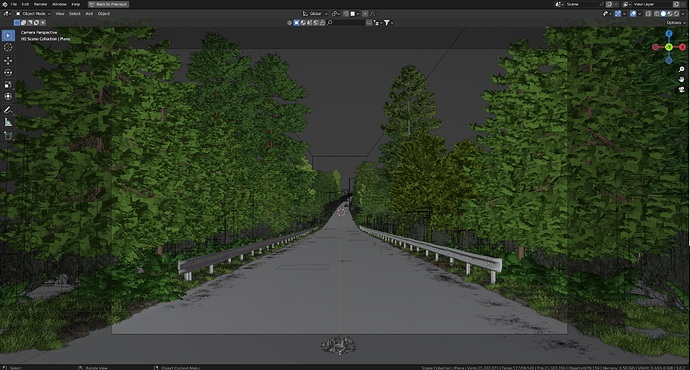The image size is (690, 370).
Task: Select the Rotate tool
Action: click(x=8, y=73)
